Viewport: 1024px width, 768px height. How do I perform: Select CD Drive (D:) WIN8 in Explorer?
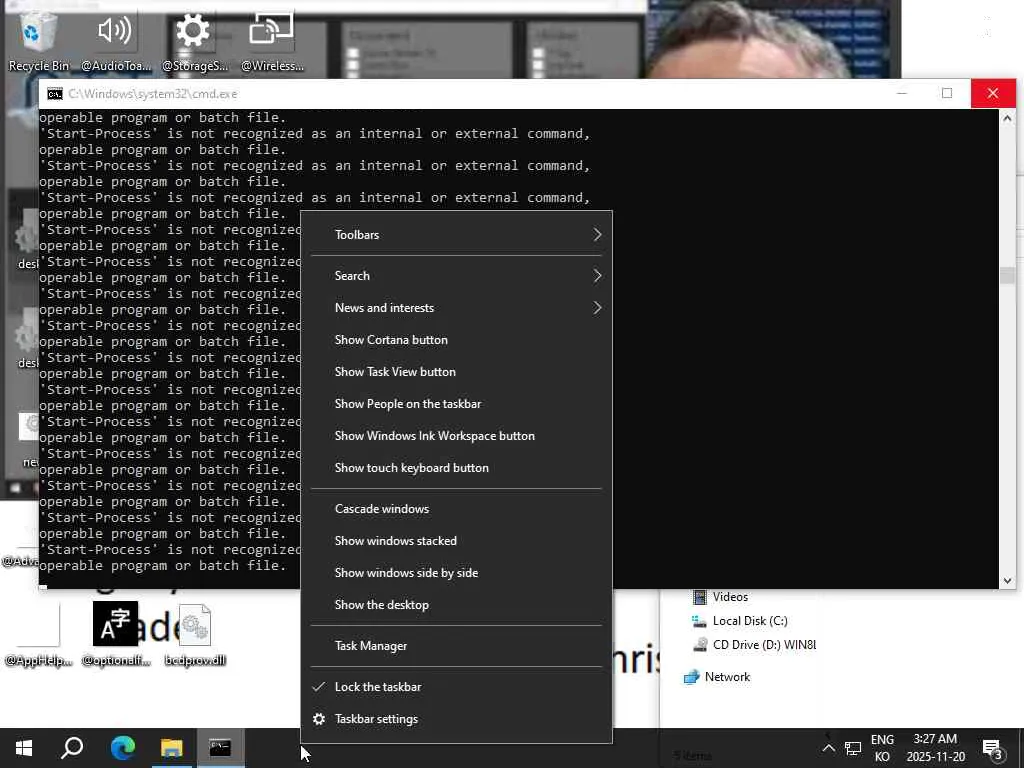(x=754, y=645)
